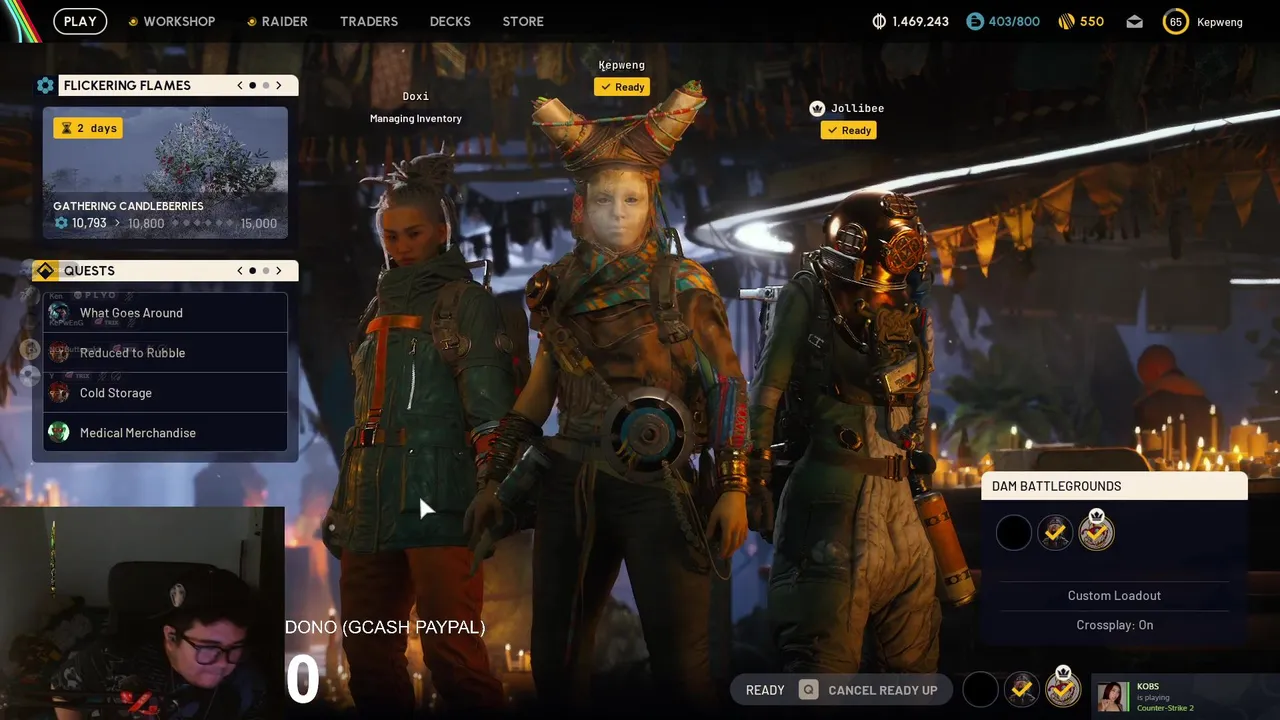Click the Kepweng name above center character

tap(622, 65)
